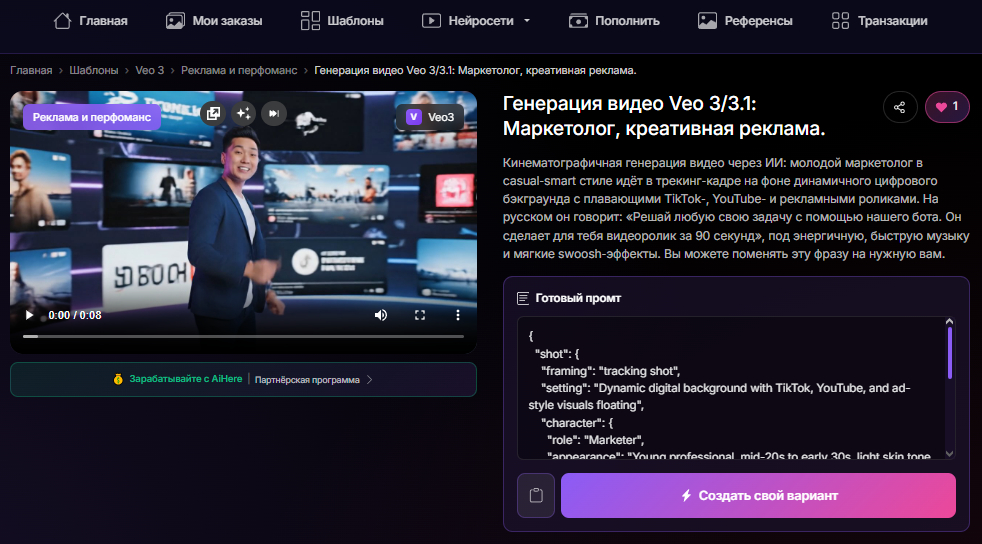Viewport: 982px width, 544px height.
Task: Expand the Нейросети dropdown menu
Action: 476,21
